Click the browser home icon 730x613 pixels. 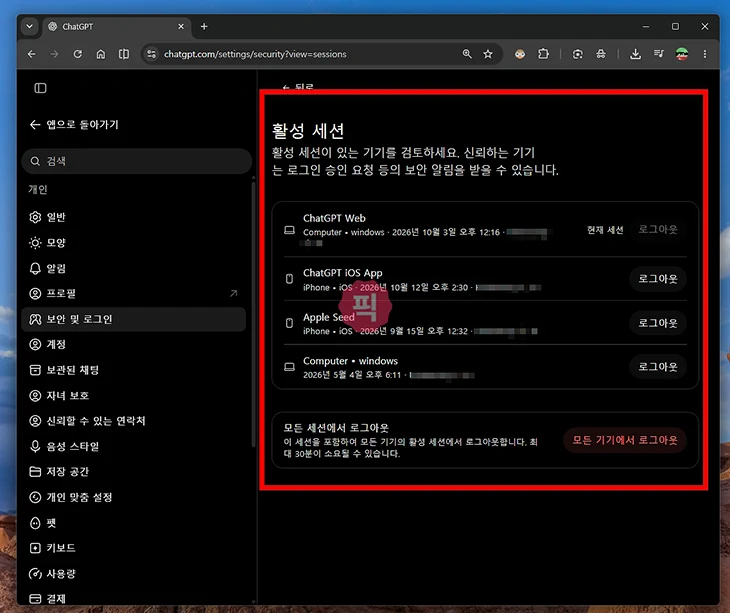coord(101,54)
